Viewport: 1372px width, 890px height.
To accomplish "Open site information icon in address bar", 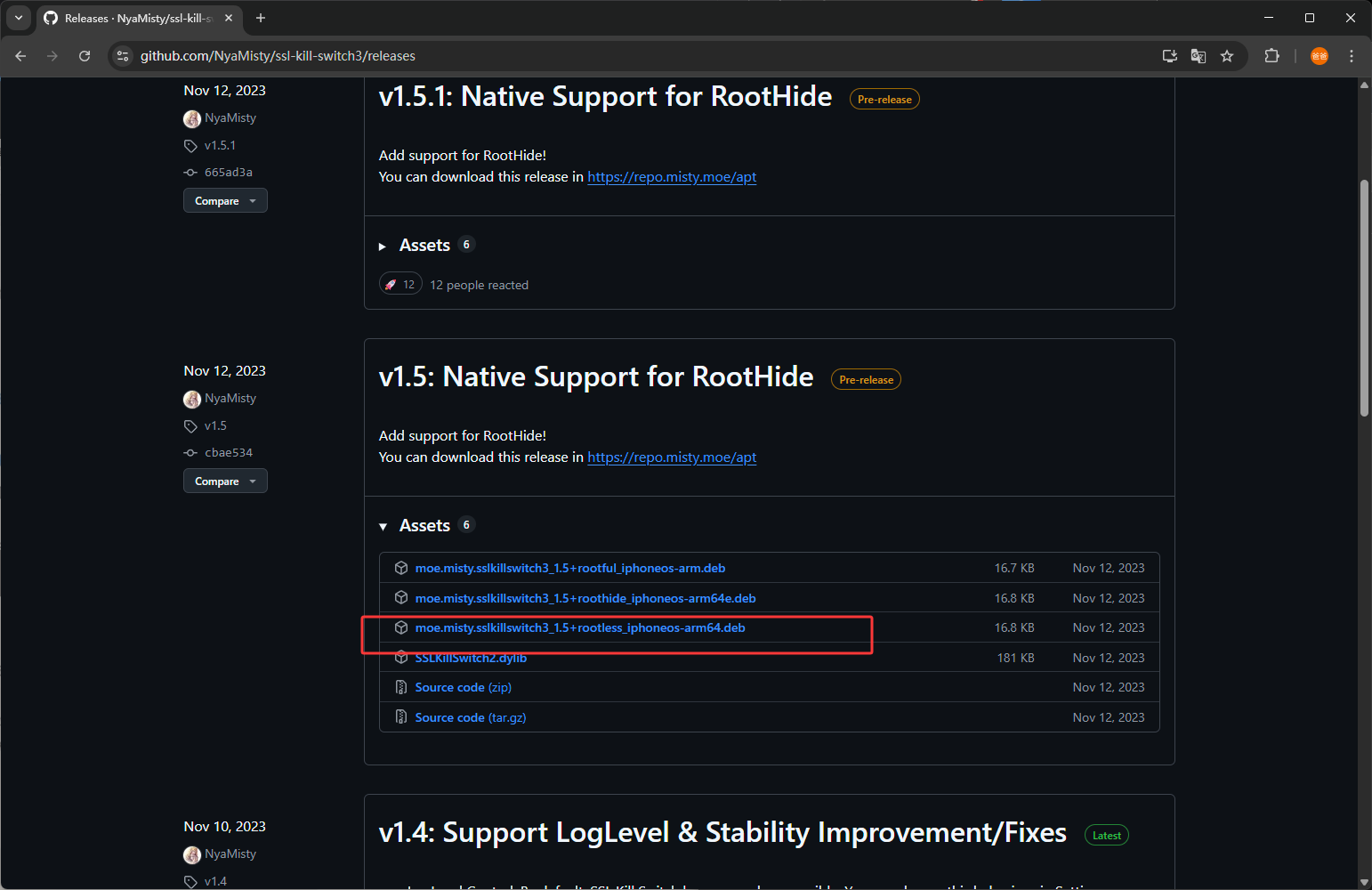I will pyautogui.click(x=124, y=56).
